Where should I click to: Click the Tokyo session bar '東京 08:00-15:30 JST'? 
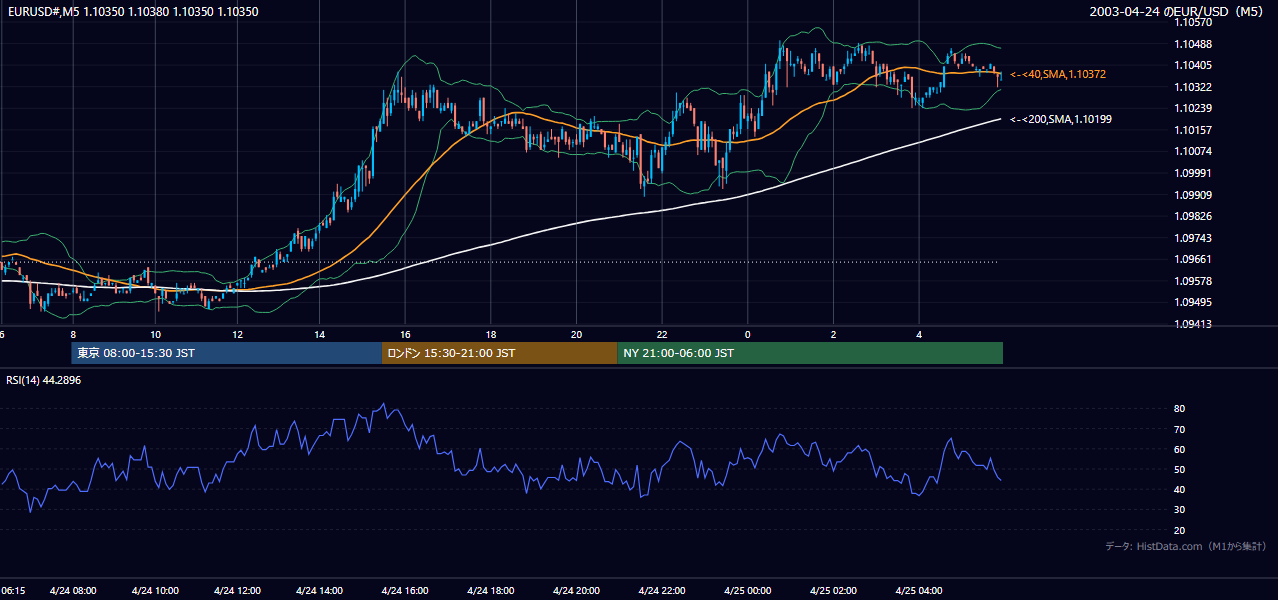coord(227,353)
